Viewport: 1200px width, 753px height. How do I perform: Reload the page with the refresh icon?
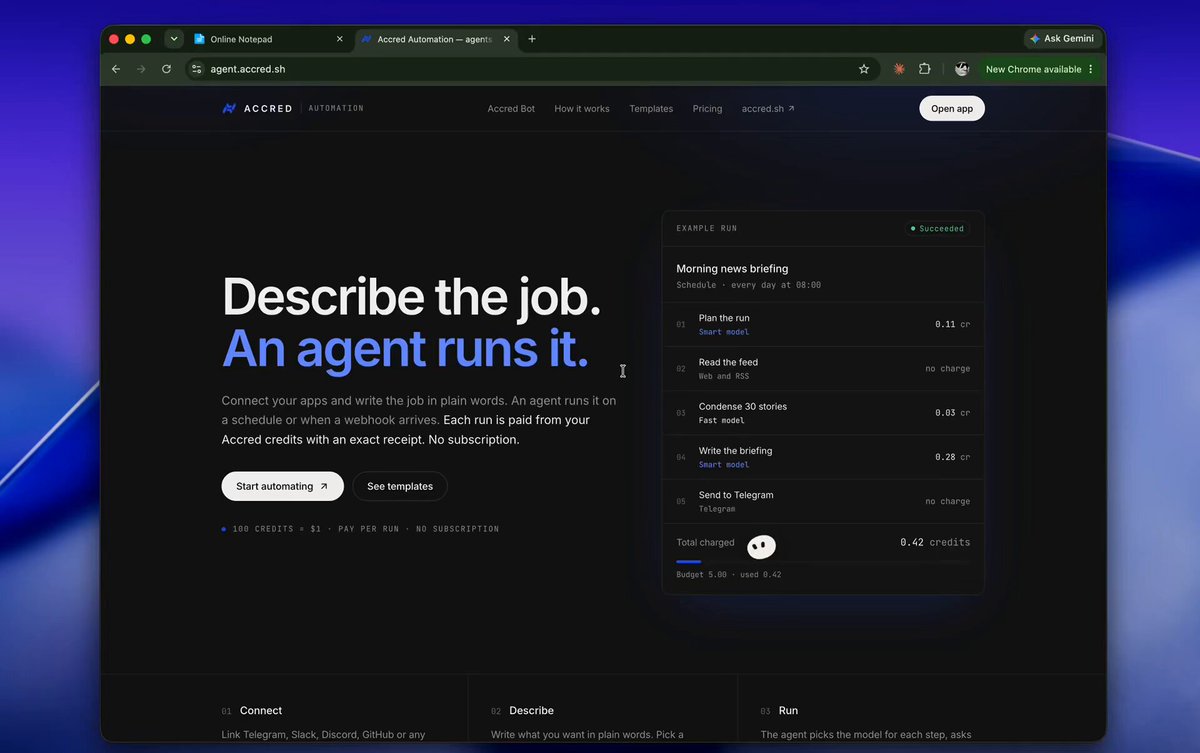pos(166,69)
